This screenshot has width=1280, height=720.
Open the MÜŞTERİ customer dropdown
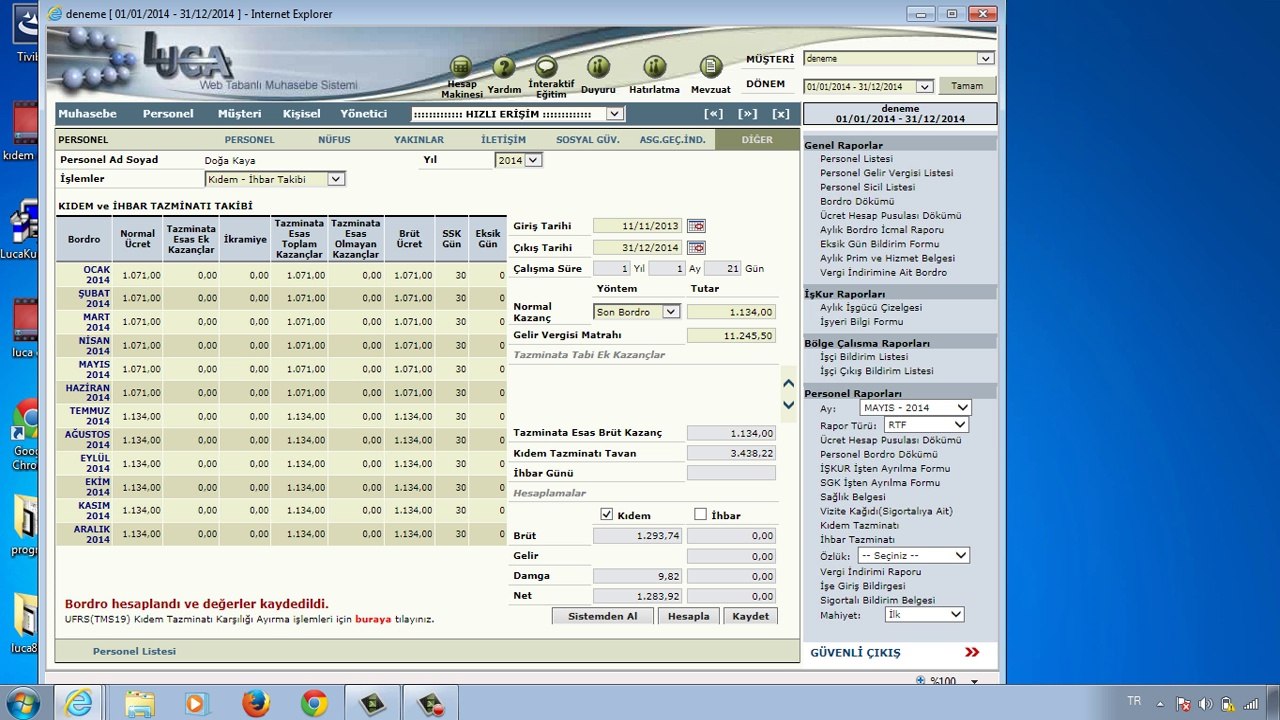tap(899, 59)
